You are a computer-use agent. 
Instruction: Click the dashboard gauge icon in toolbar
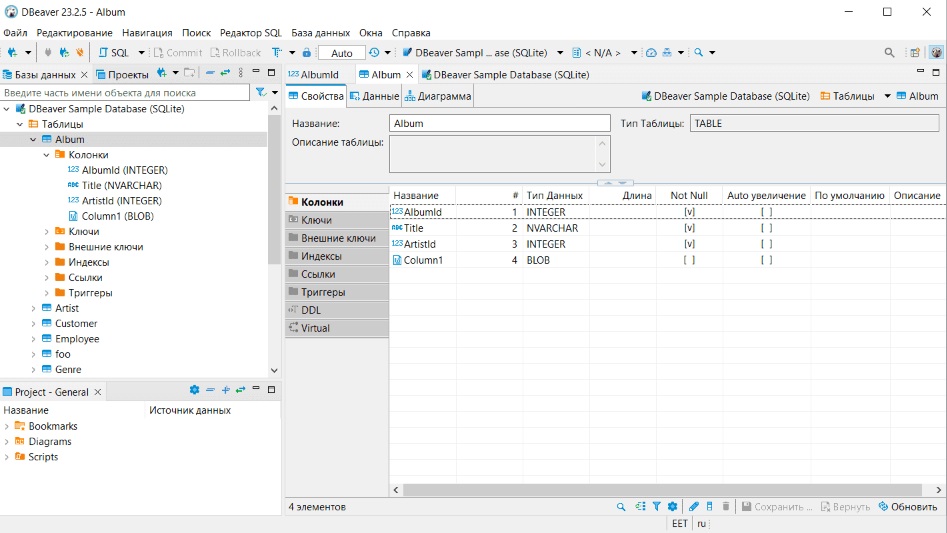(651, 52)
